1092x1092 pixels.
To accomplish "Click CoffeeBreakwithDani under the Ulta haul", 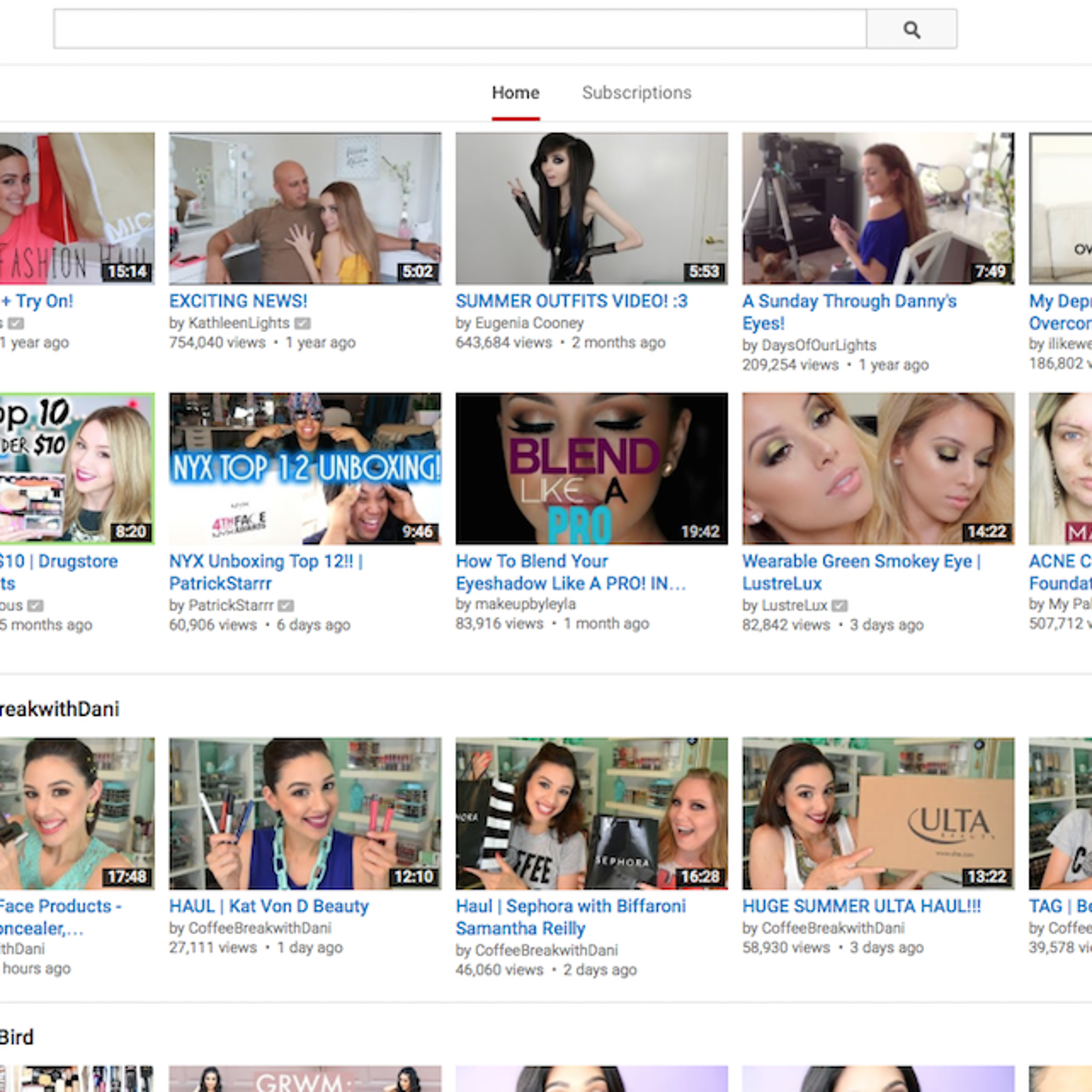I will [832, 927].
